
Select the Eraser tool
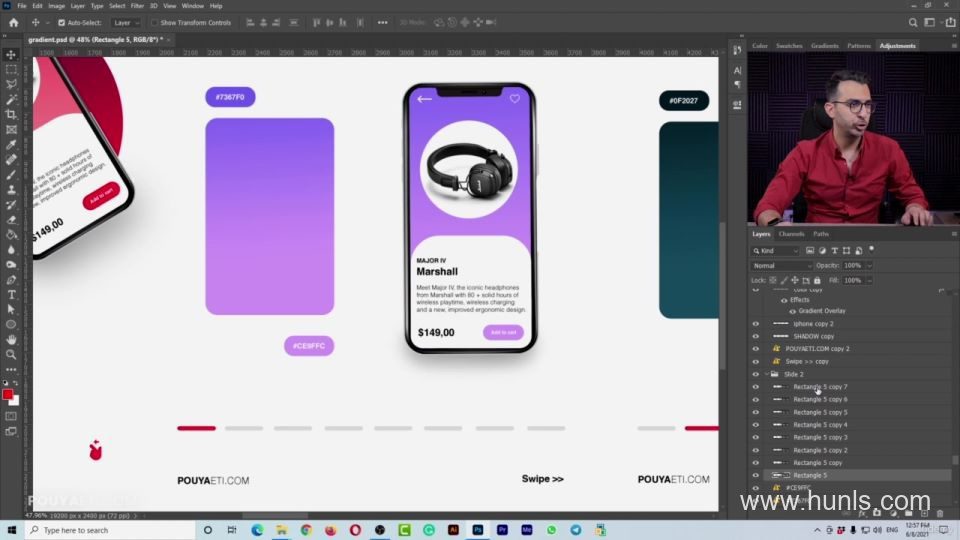(11, 220)
